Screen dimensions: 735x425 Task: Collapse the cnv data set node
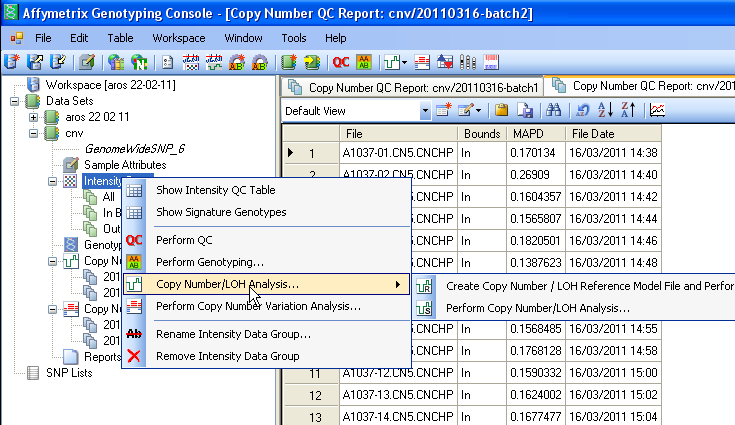click(x=33, y=134)
